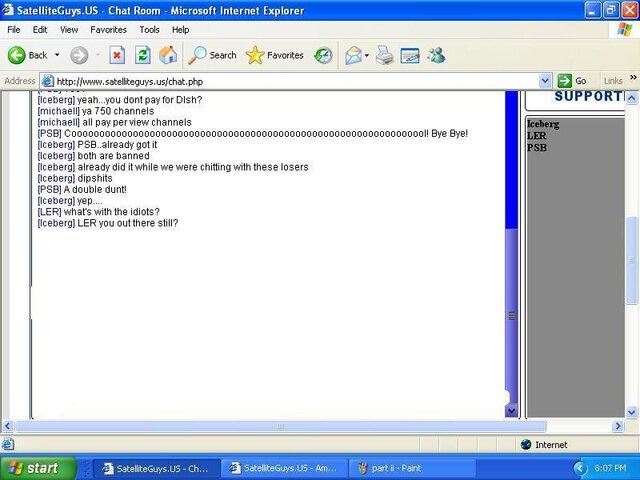Click the chat pane vertical scrollbar thumb
Image resolution: width=640 pixels, height=480 pixels.
(511, 316)
